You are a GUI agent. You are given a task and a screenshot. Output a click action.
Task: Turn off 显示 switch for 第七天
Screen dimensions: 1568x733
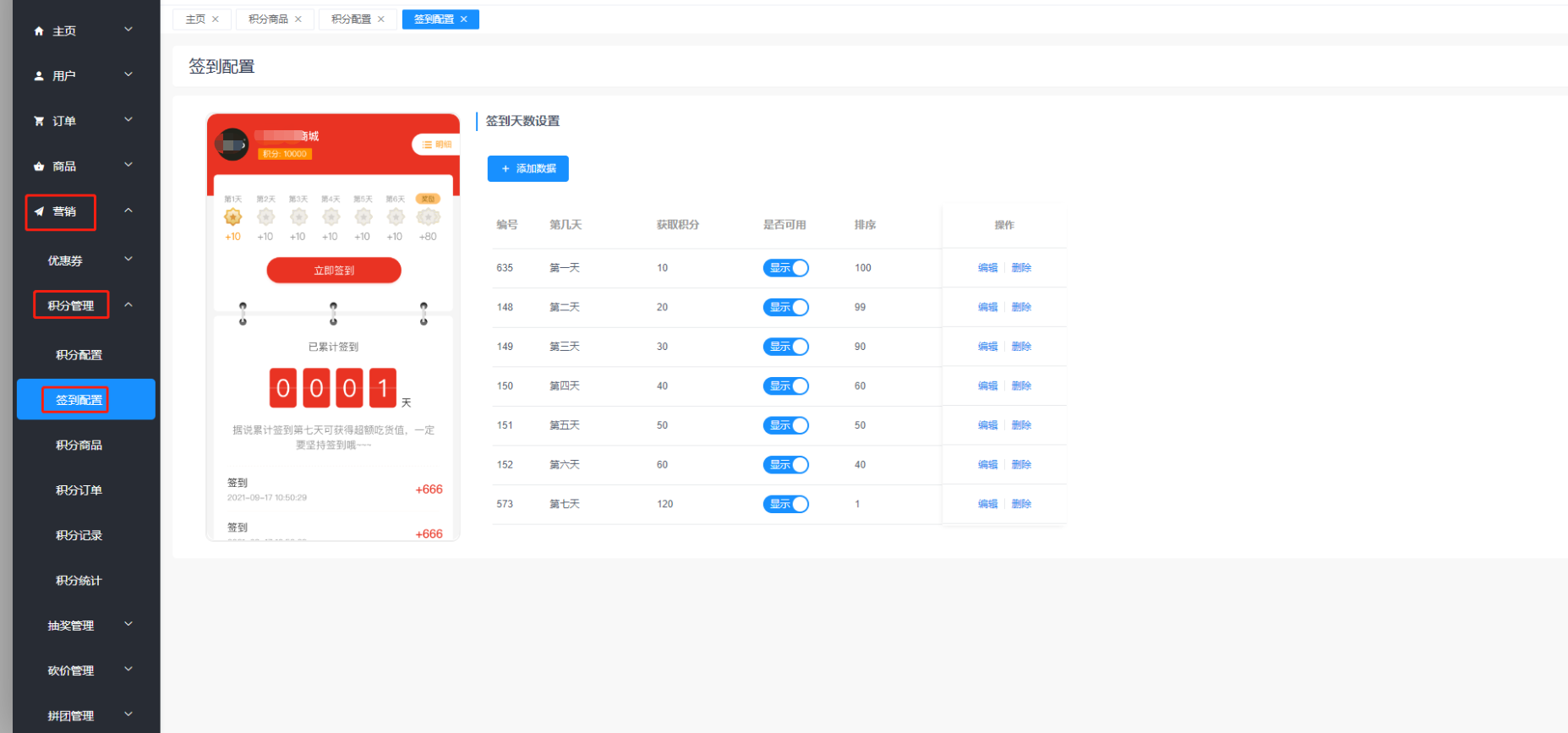[786, 504]
